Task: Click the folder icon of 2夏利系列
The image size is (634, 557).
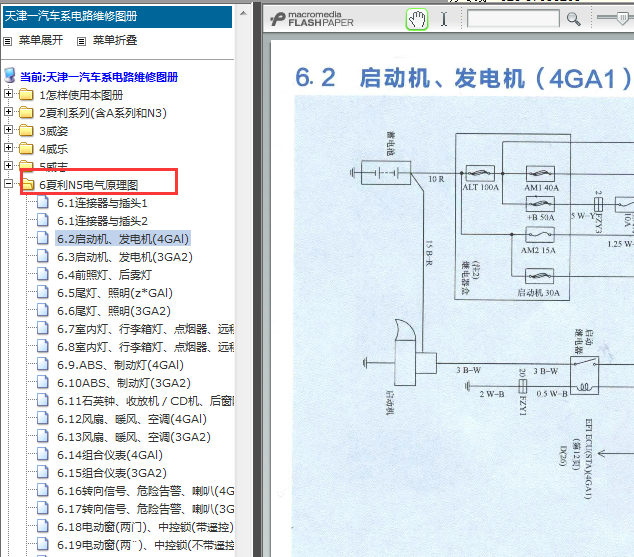Action: (x=26, y=112)
